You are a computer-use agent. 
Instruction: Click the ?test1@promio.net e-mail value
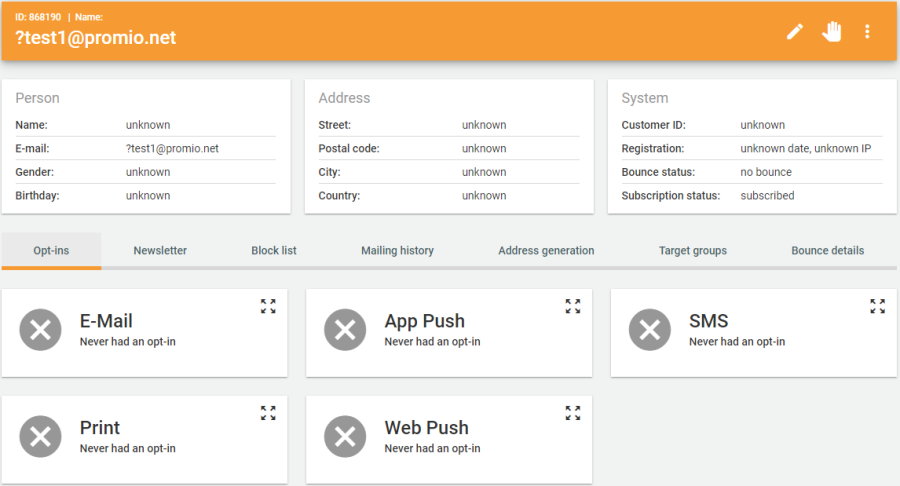(x=172, y=149)
